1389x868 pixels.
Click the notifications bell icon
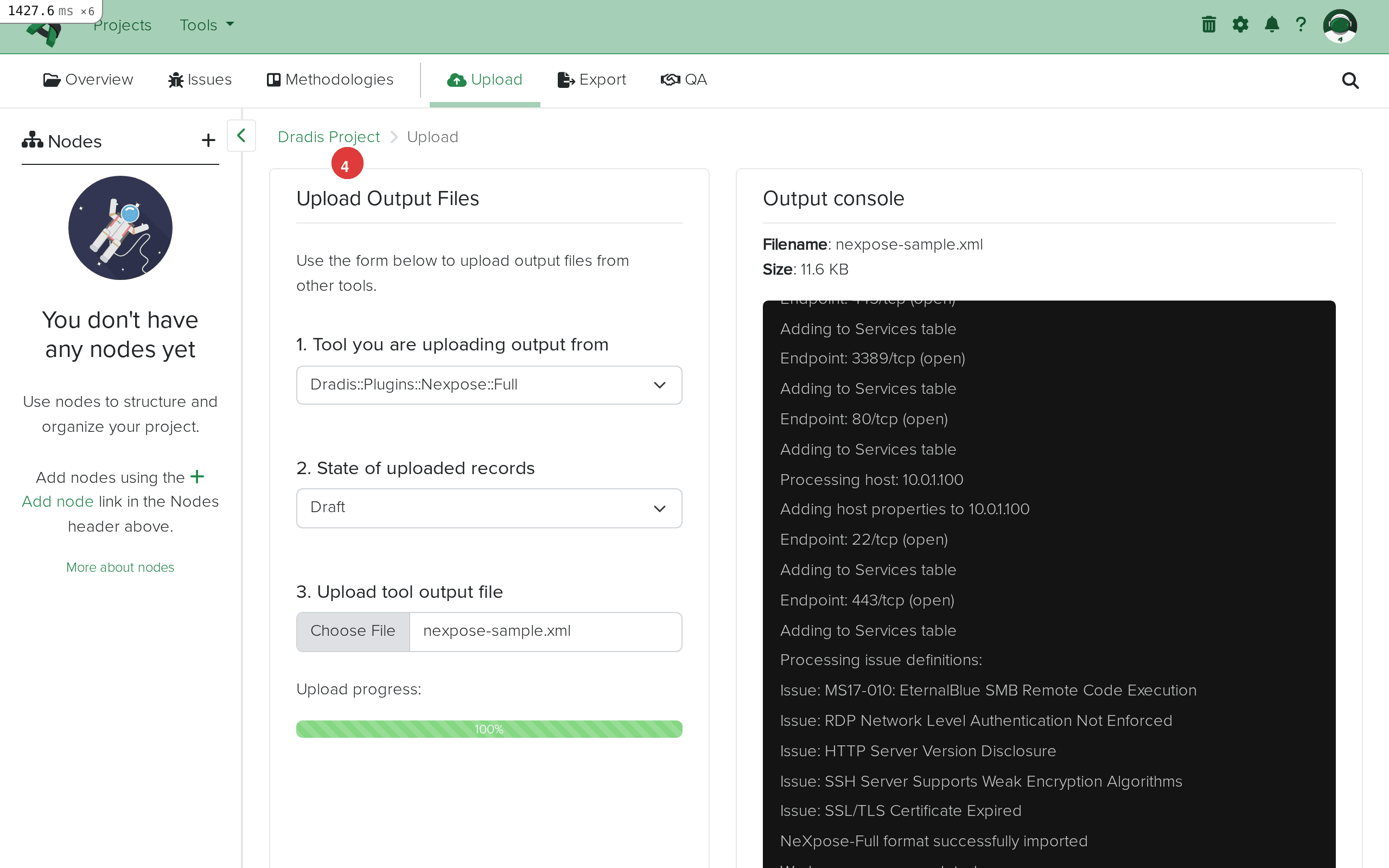tap(1272, 24)
